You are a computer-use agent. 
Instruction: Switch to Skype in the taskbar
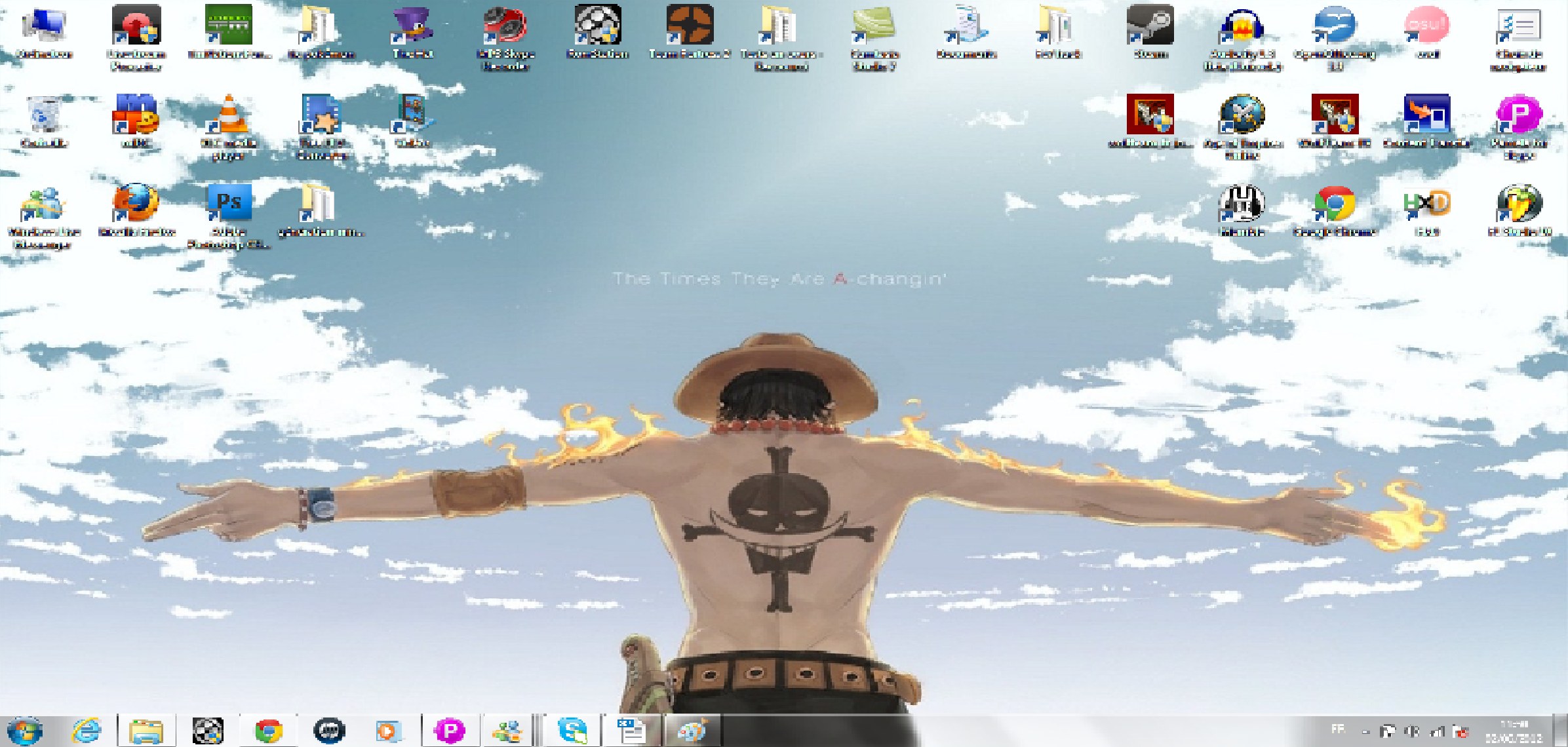pos(572,731)
